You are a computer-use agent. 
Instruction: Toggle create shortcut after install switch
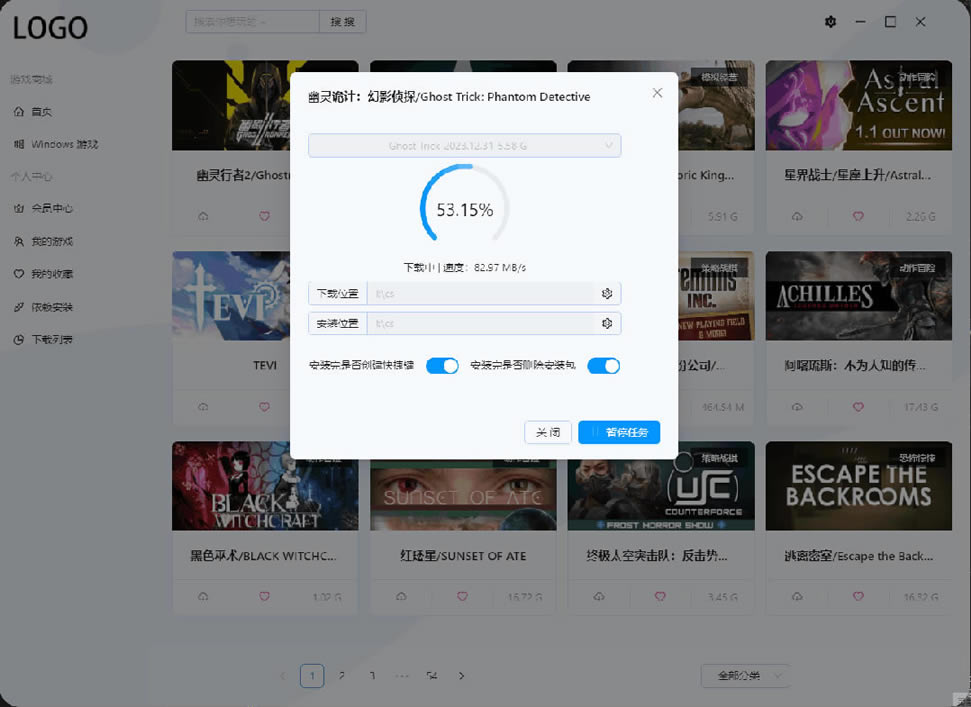(442, 366)
